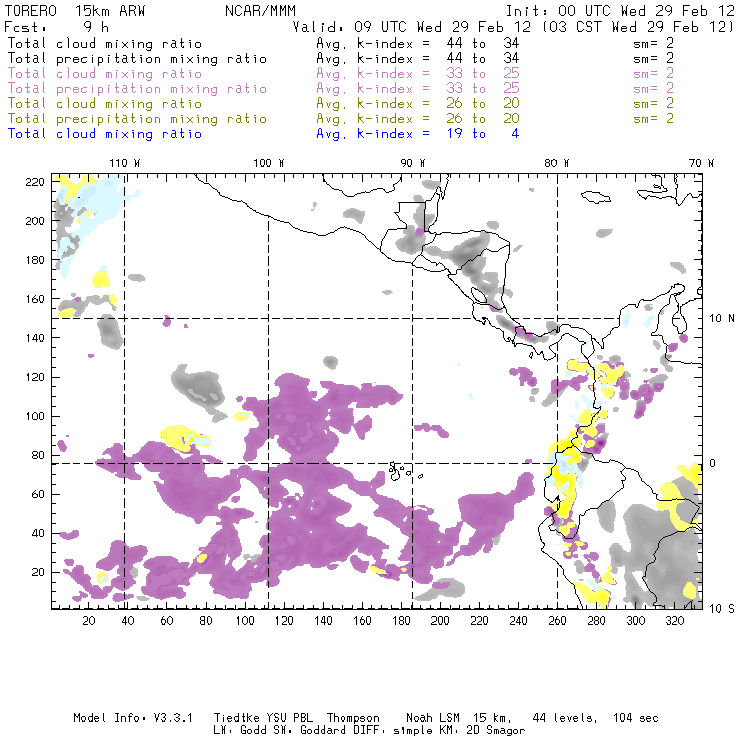740x740 pixels.
Task: Click the black 'Total precipitation mixing ratio' legend line
Action: [x=137, y=59]
